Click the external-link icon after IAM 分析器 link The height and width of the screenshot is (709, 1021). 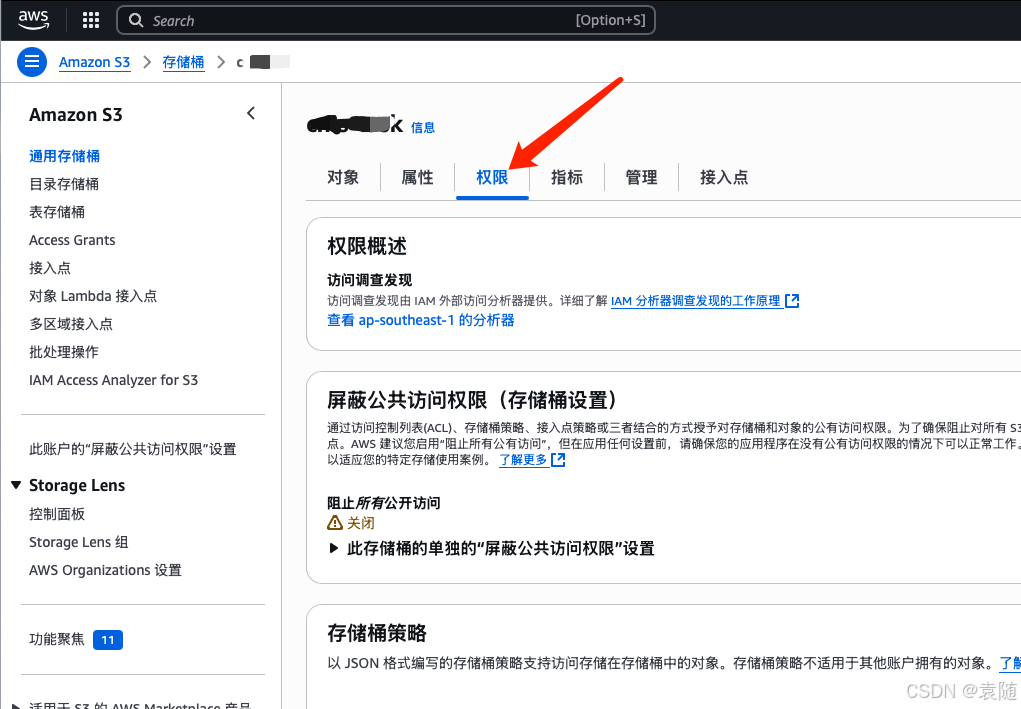(792, 301)
